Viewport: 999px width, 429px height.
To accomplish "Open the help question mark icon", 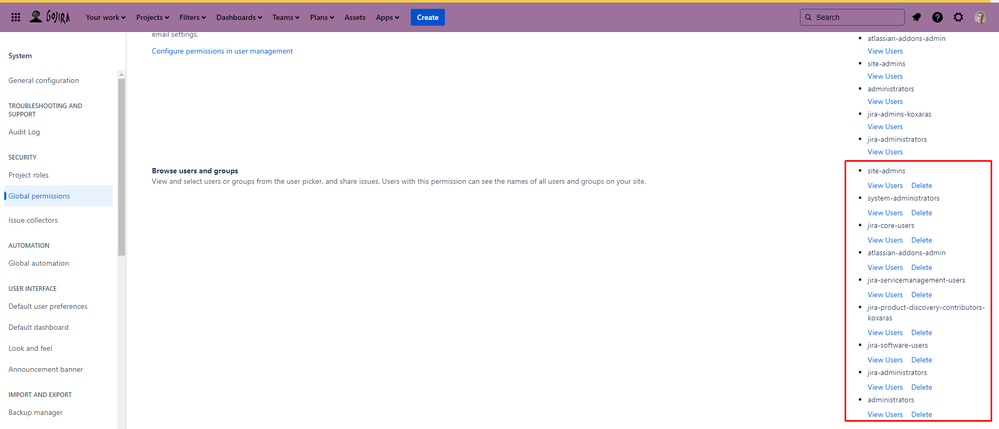I will (937, 17).
